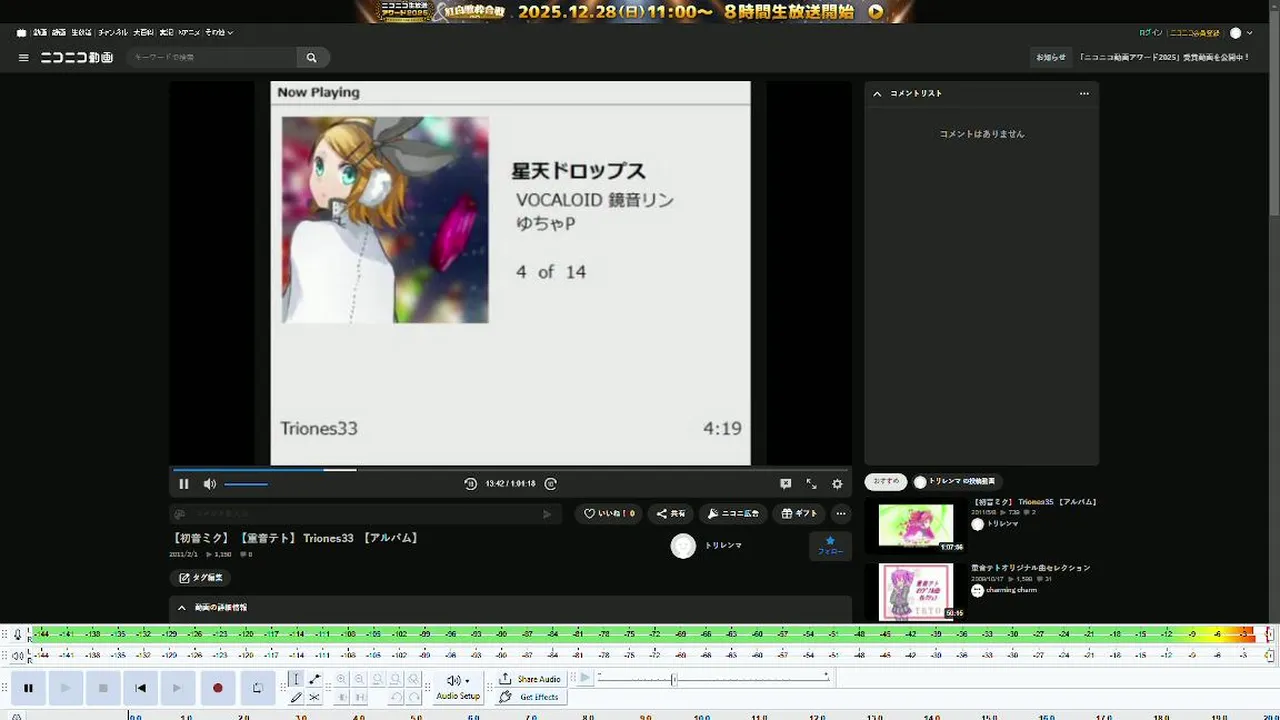
Task: Open the top banner ad play button
Action: (876, 12)
